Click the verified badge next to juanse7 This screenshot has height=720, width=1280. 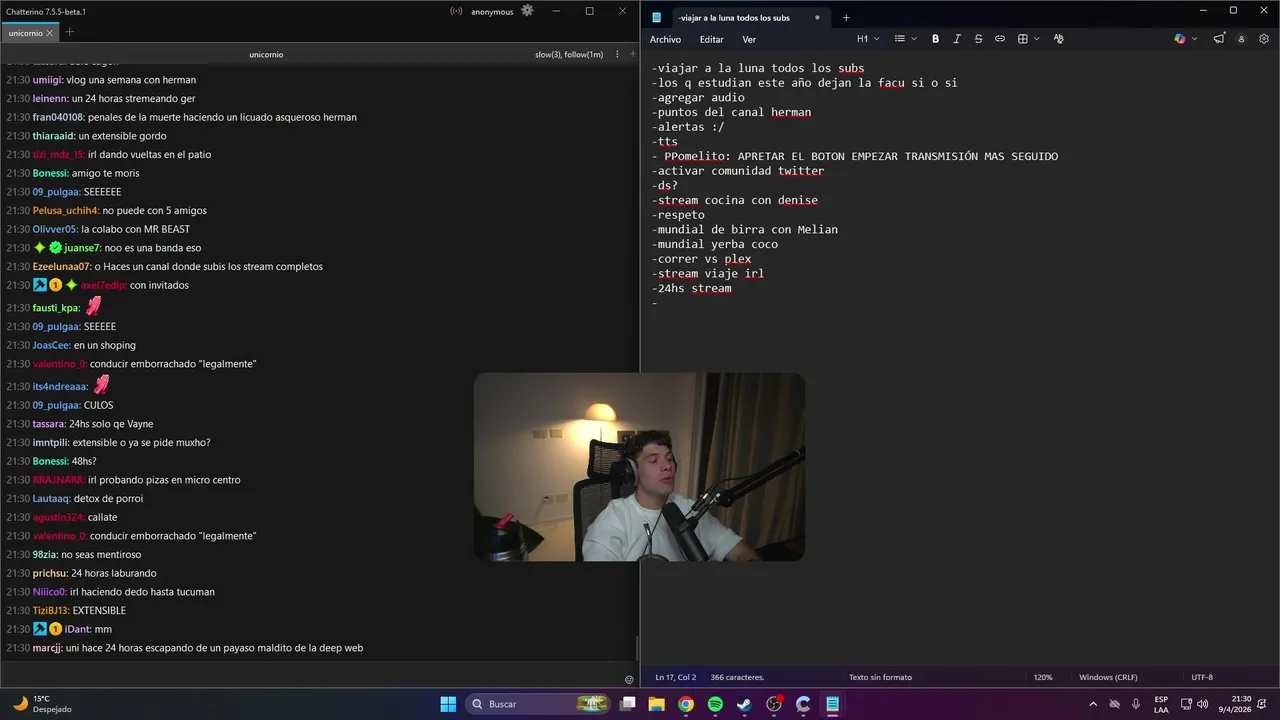tap(55, 247)
